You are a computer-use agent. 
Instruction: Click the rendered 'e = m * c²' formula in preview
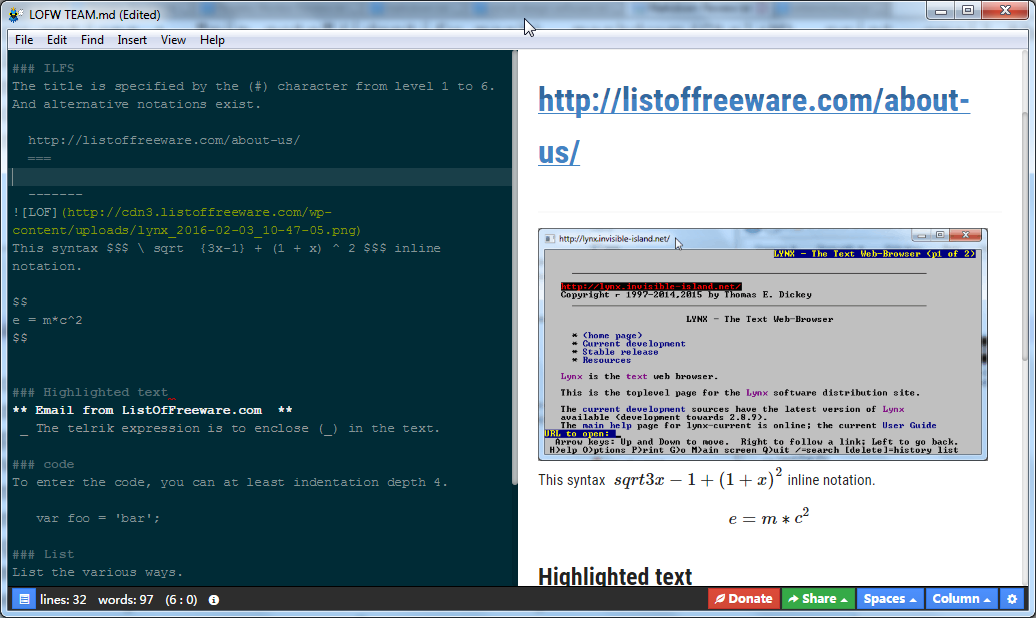point(768,517)
